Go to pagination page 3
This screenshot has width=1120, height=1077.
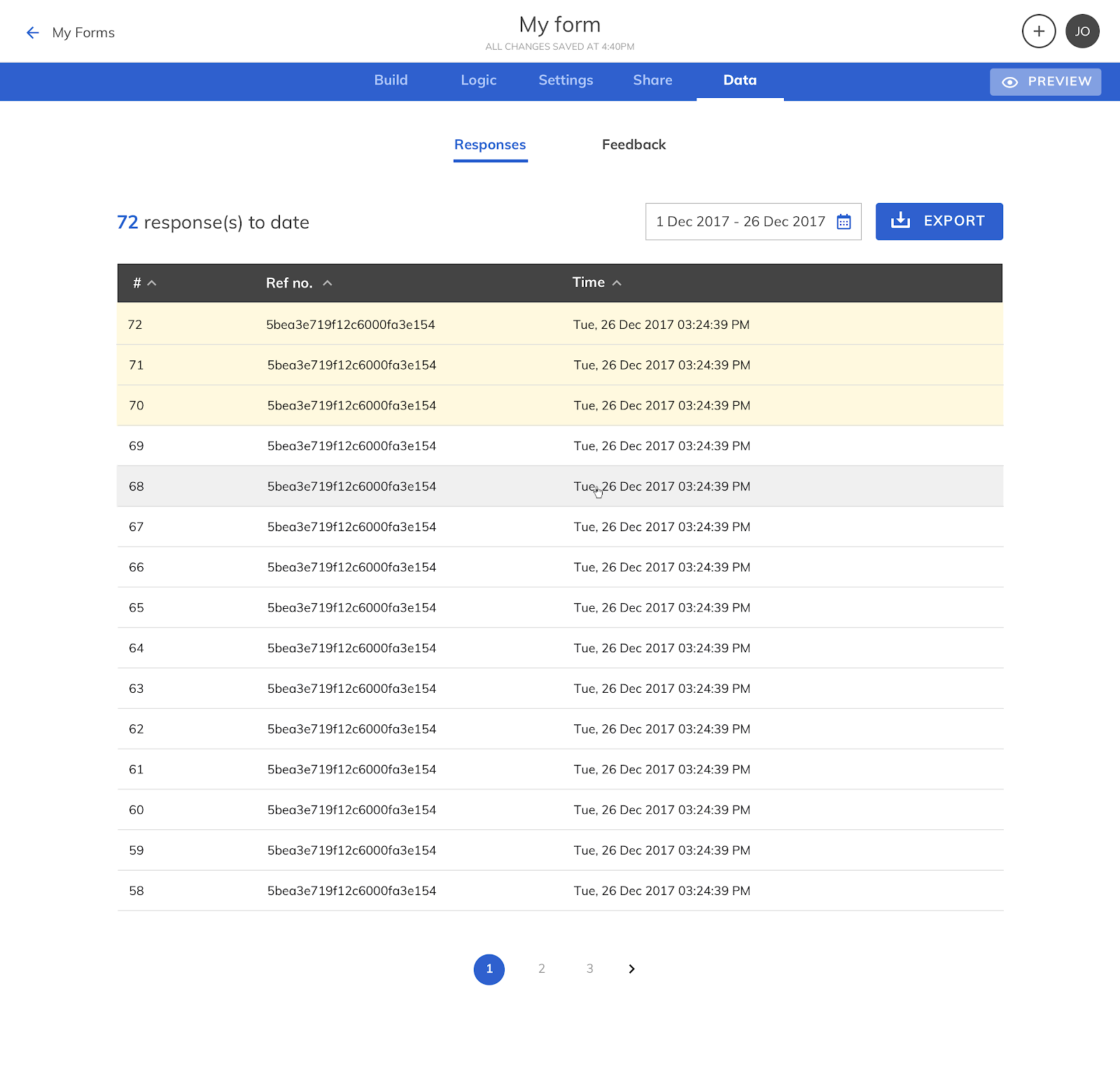pos(590,969)
